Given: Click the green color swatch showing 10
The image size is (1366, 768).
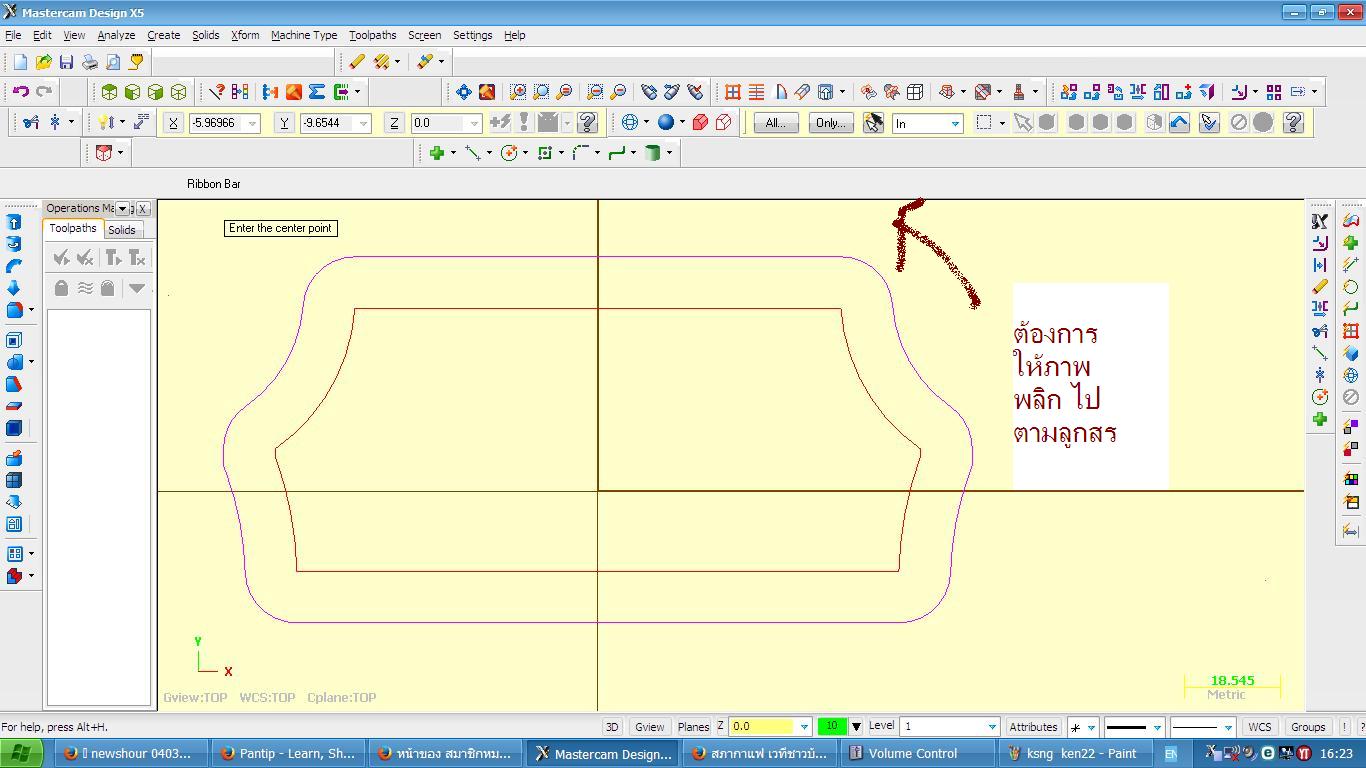Looking at the screenshot, I should coord(831,727).
